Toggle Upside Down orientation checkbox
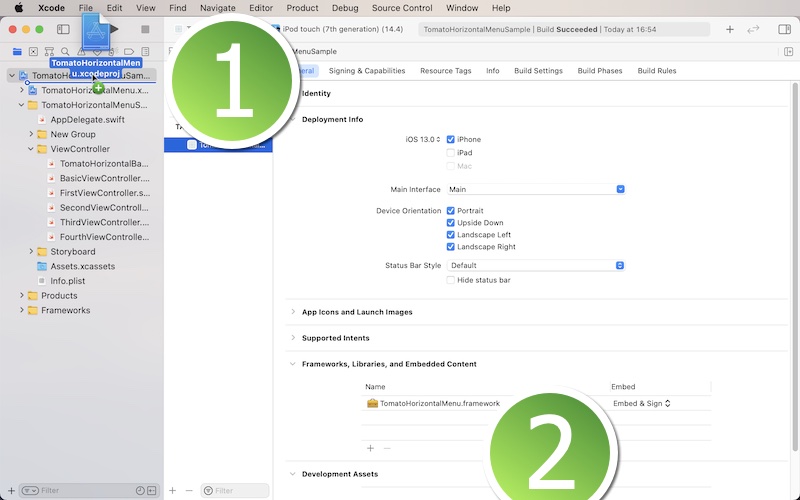Image resolution: width=800 pixels, height=500 pixels. 451,223
